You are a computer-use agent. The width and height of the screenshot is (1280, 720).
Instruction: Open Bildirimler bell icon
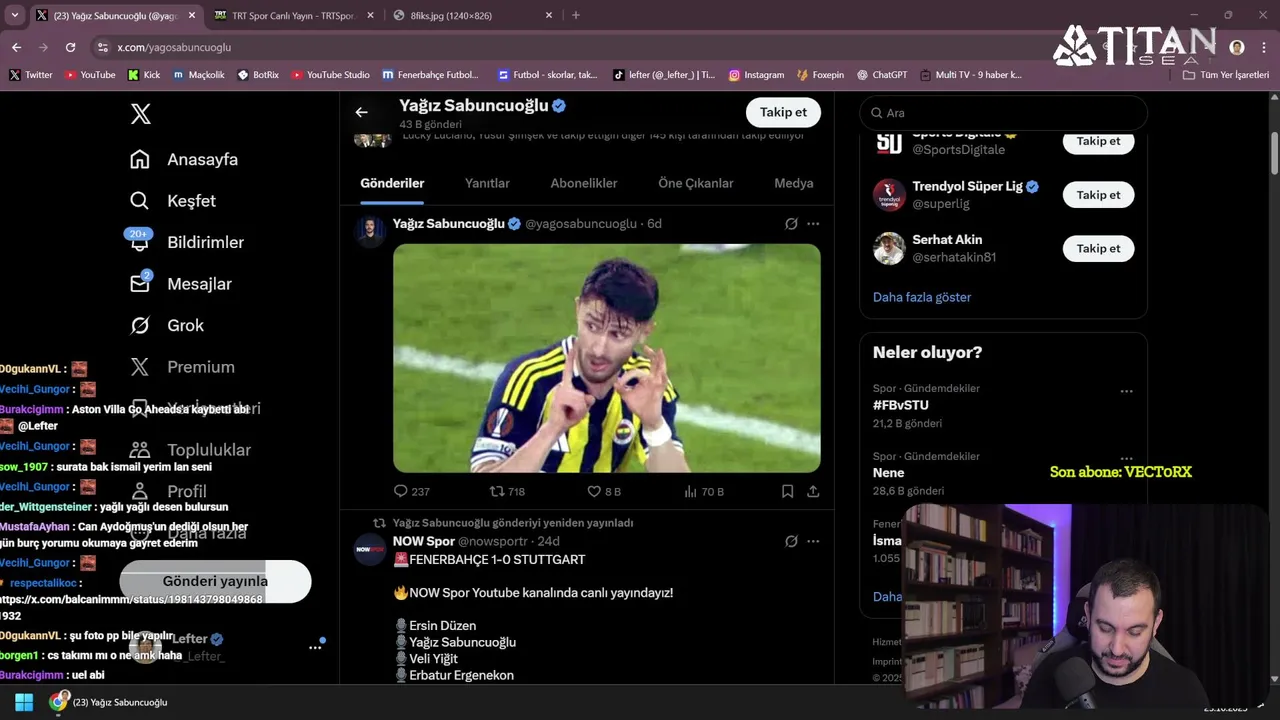(140, 241)
